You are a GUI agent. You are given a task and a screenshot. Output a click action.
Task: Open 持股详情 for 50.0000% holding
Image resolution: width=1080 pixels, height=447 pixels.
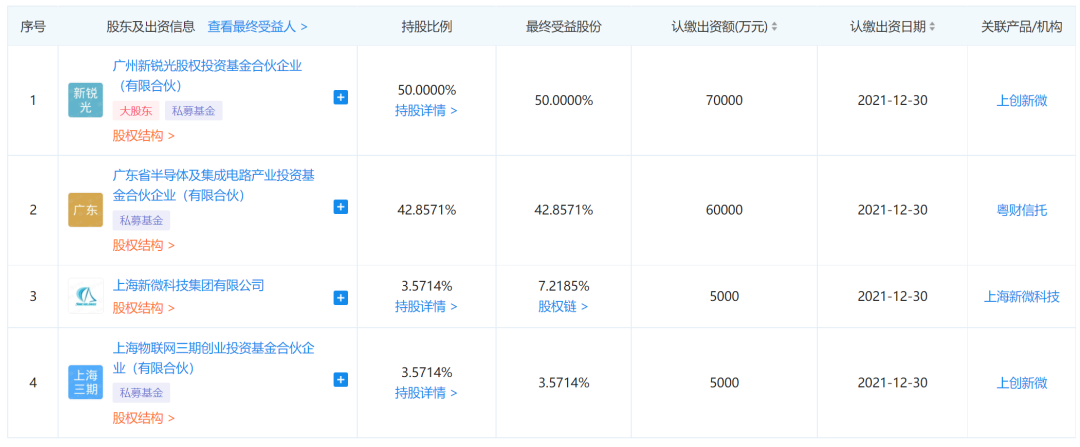coord(426,110)
